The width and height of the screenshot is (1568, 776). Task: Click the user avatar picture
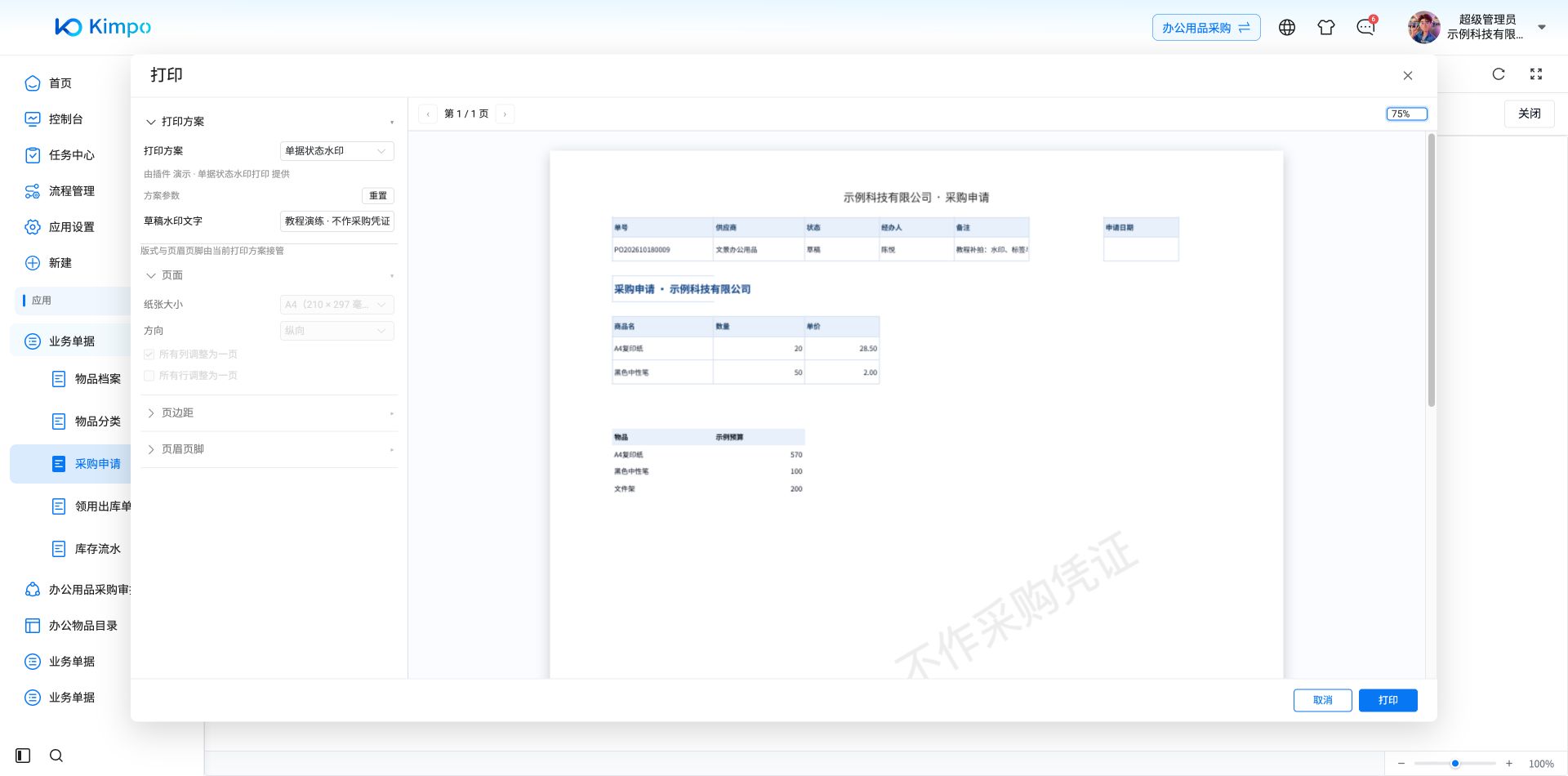(x=1423, y=28)
